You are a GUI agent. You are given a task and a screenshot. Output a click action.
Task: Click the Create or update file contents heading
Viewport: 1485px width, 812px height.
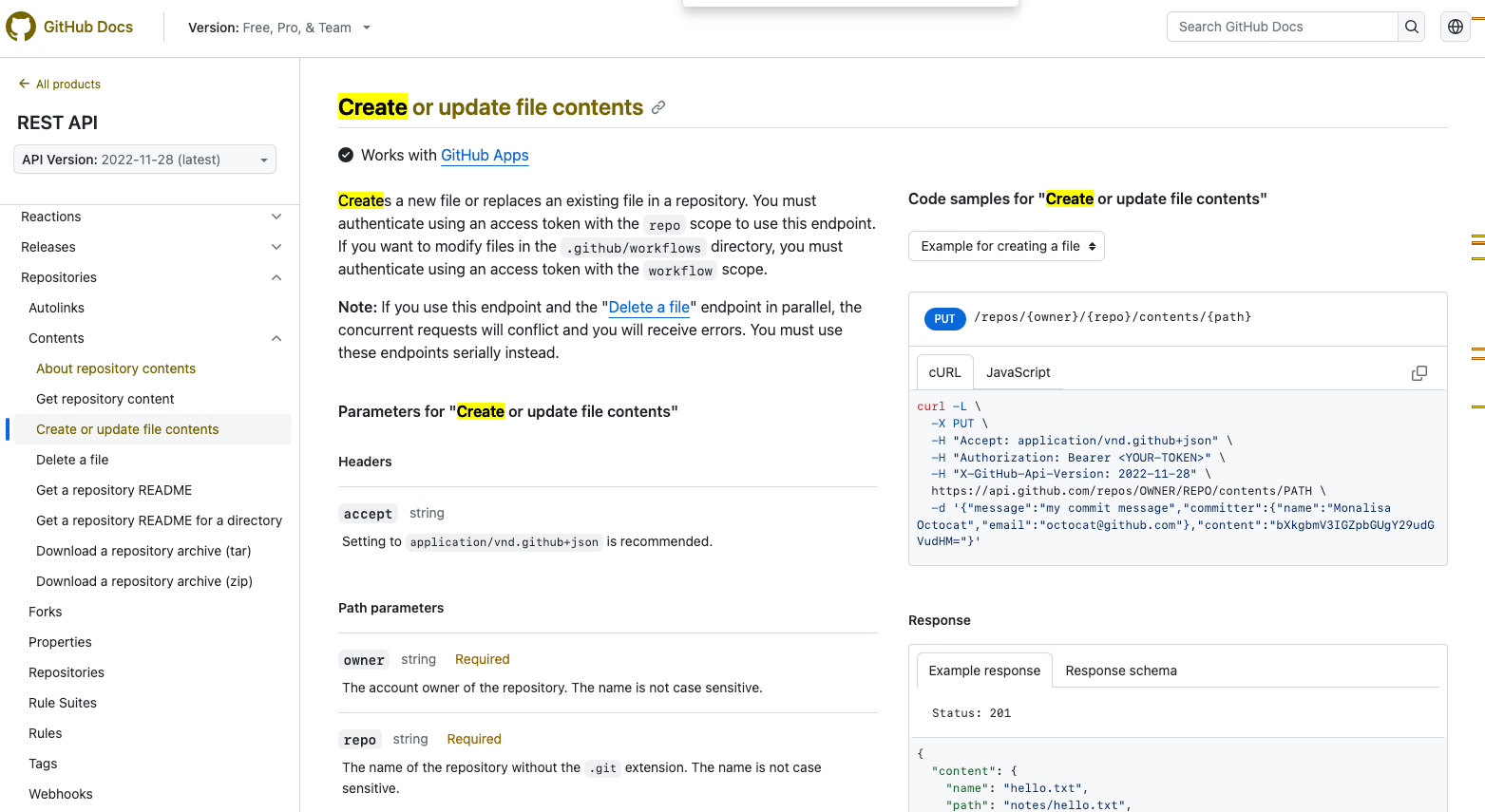490,107
